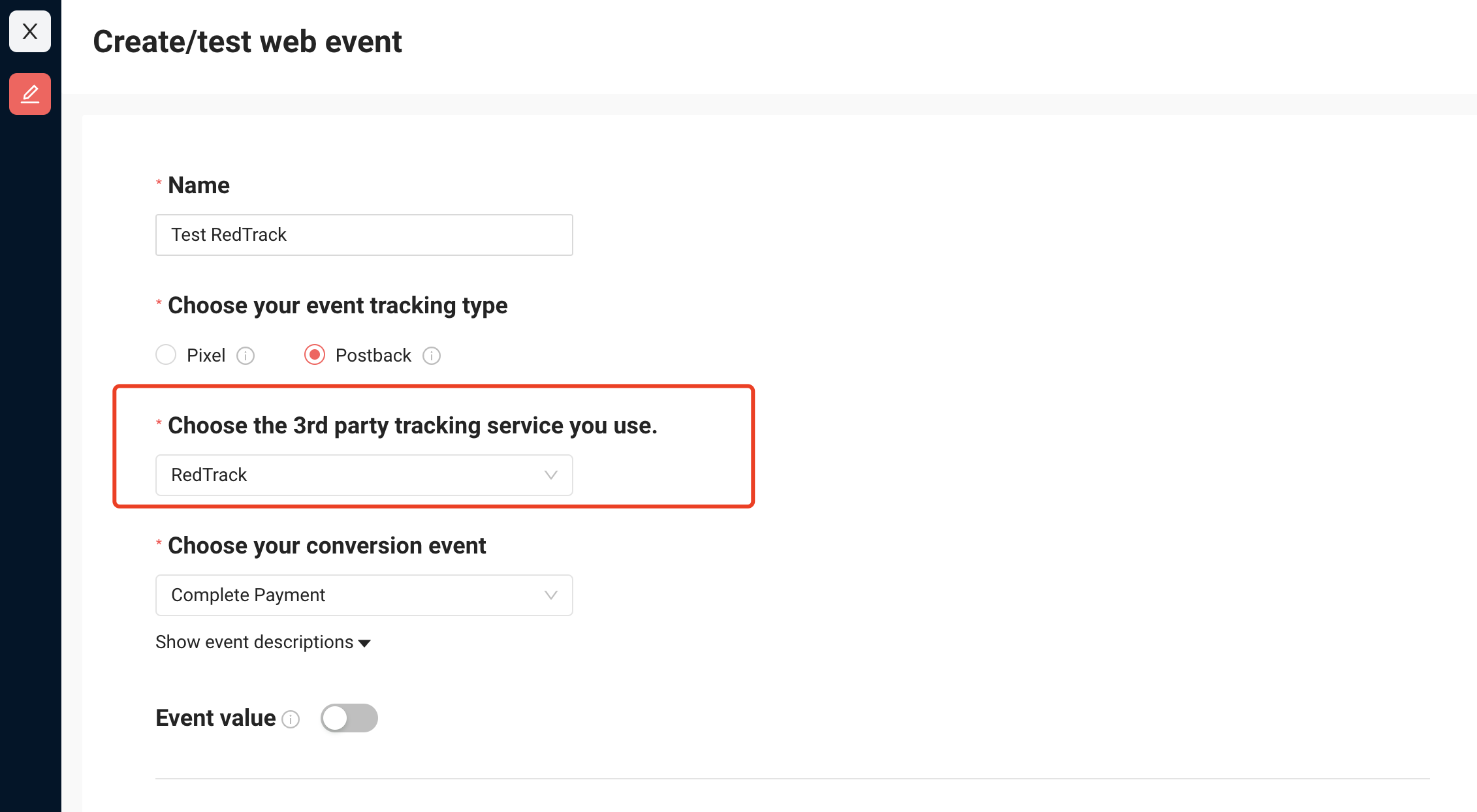Click the X close icon in sidebar
The height and width of the screenshot is (812, 1477).
point(30,31)
